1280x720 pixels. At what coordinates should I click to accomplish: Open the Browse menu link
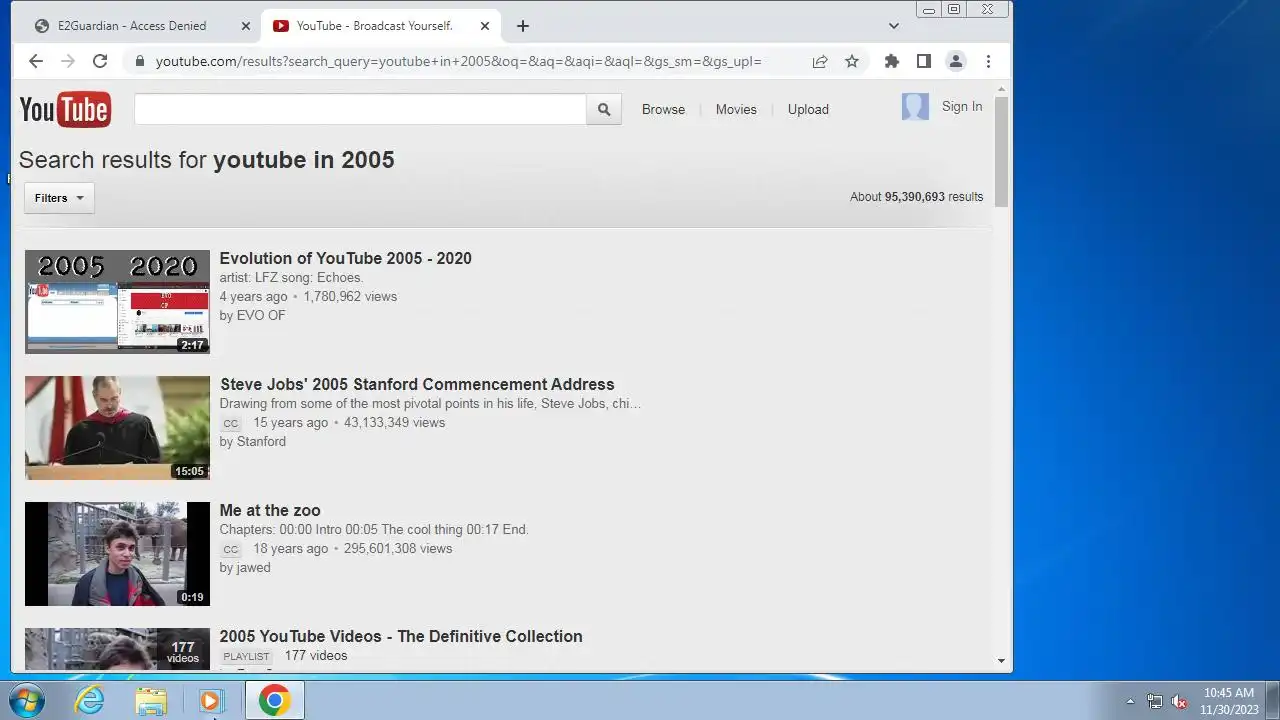click(663, 110)
